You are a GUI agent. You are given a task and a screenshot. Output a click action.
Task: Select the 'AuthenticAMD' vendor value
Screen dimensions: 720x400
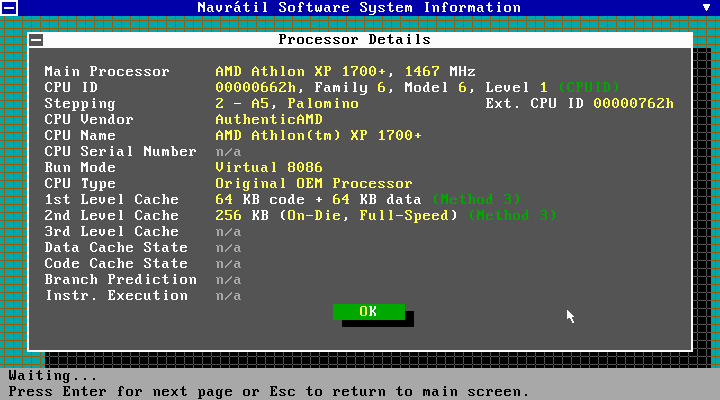coord(269,120)
